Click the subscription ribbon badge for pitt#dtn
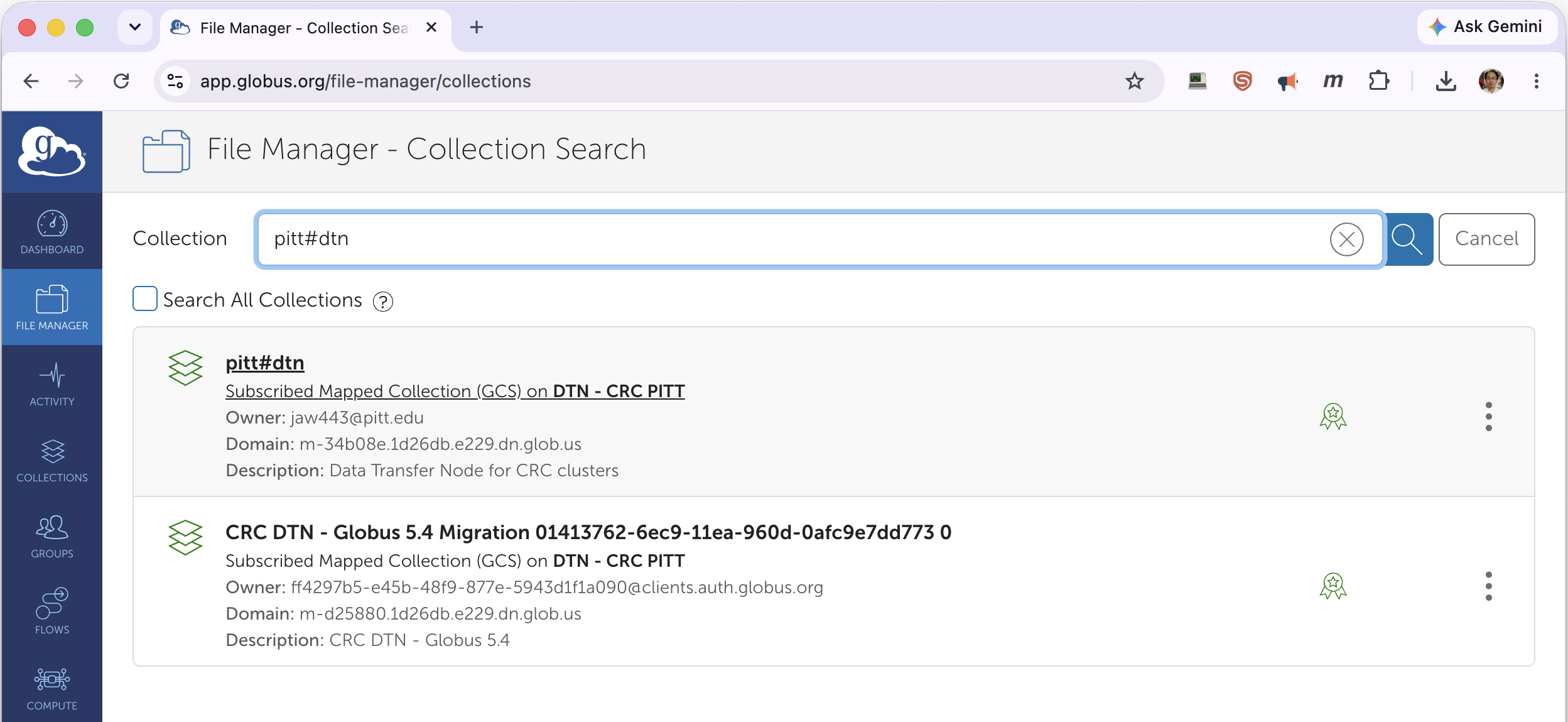Image resolution: width=1568 pixels, height=722 pixels. pos(1333,416)
